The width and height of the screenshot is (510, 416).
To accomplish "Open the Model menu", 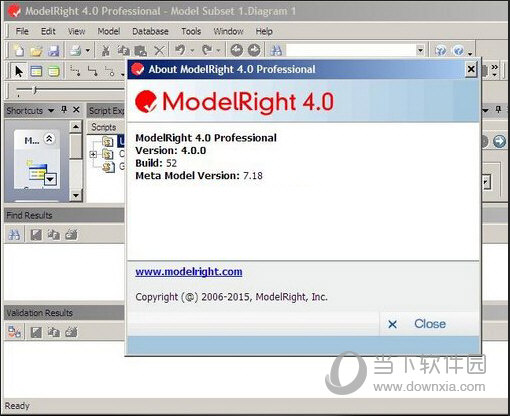I will pos(109,31).
